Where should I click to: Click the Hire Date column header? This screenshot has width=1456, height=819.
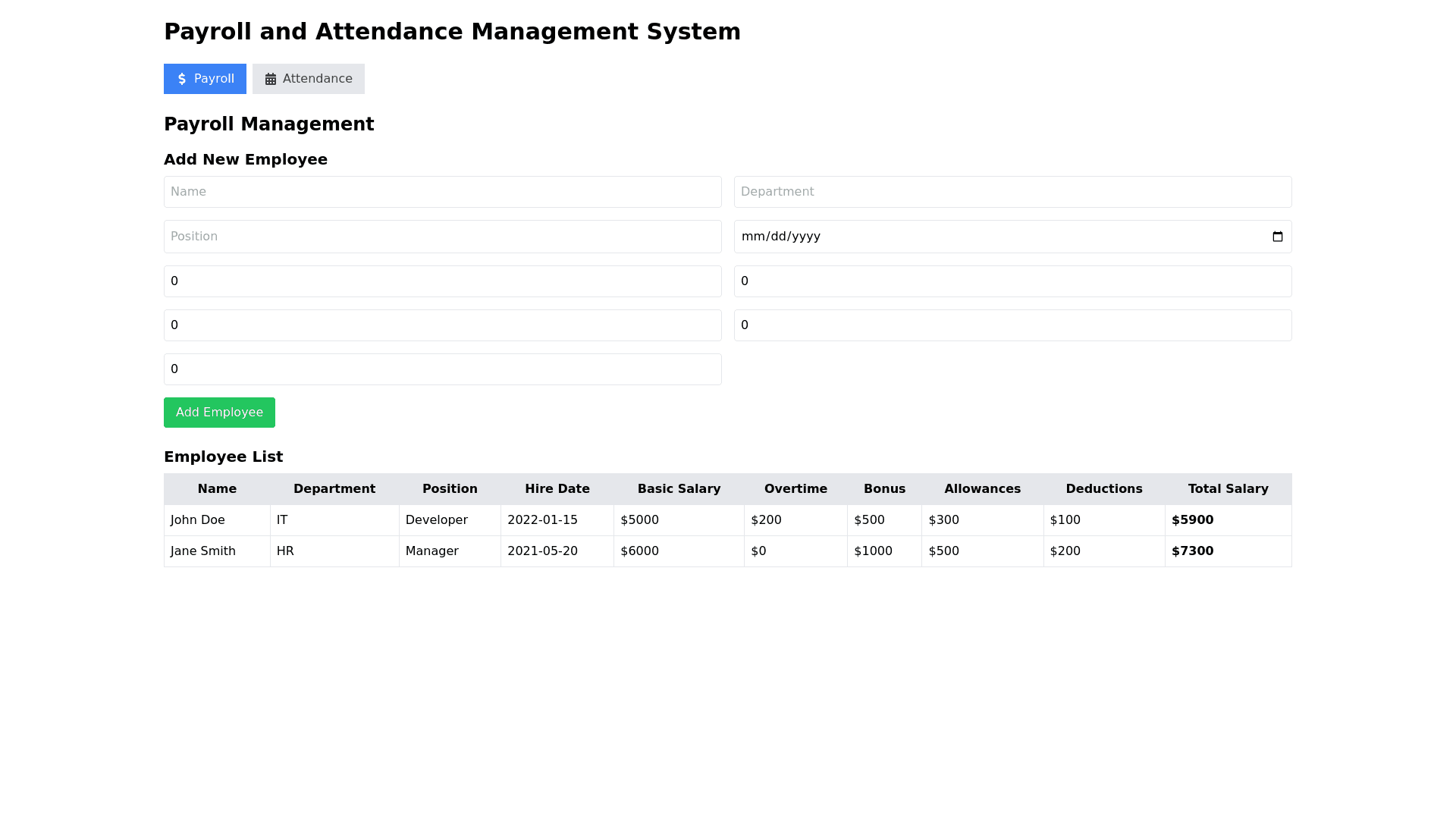(557, 489)
